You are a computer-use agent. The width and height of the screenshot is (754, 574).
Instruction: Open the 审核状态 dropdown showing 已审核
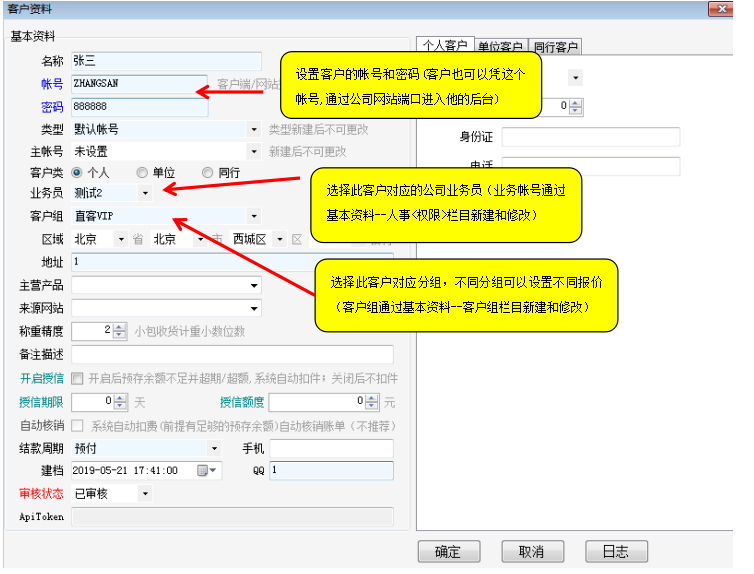click(145, 494)
